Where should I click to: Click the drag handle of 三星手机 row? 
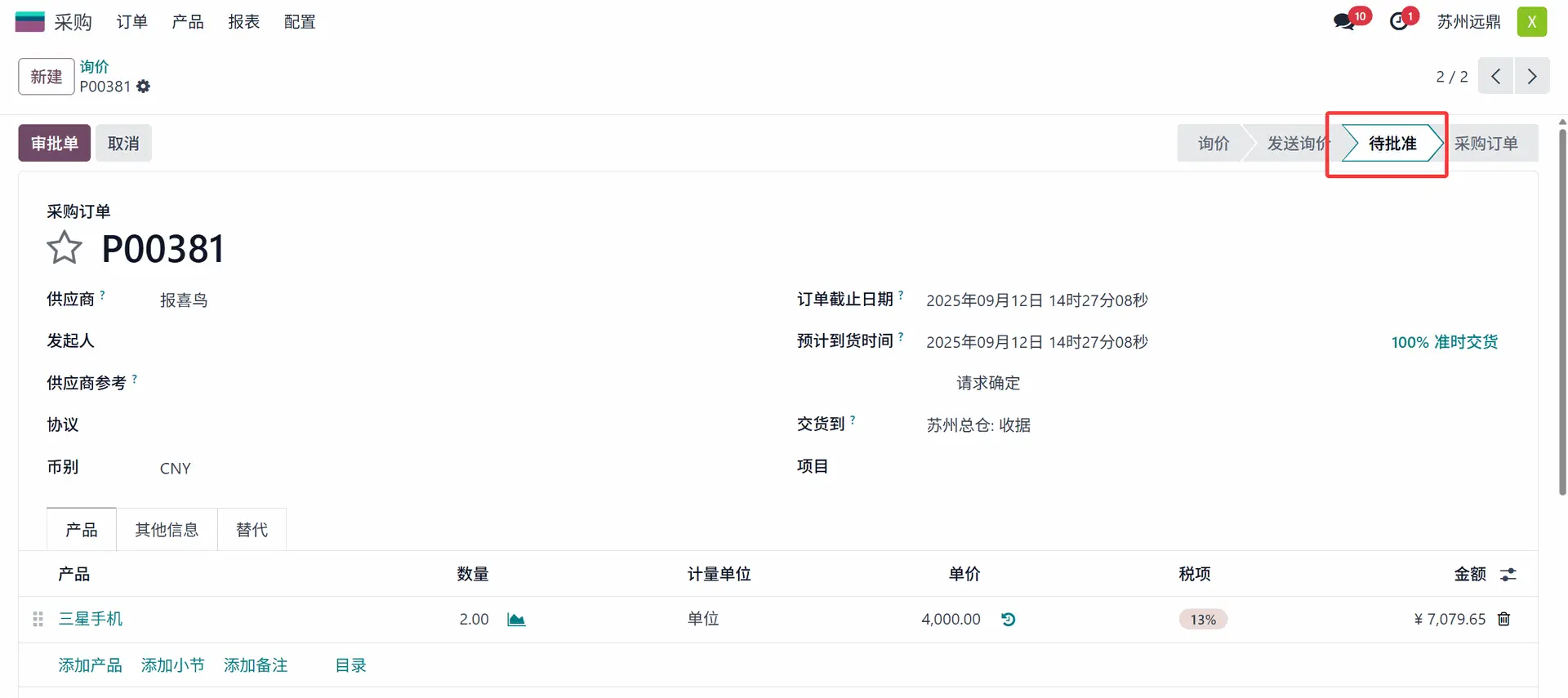point(38,620)
